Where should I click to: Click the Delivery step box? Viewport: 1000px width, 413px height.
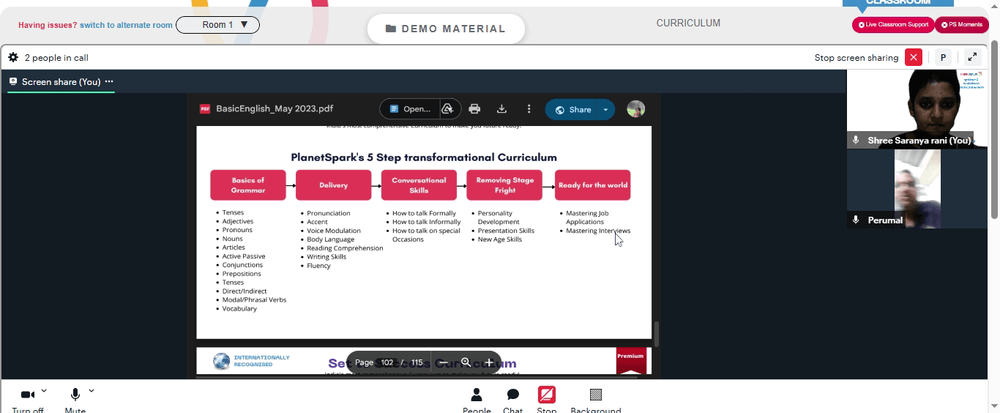pyautogui.click(x=334, y=185)
